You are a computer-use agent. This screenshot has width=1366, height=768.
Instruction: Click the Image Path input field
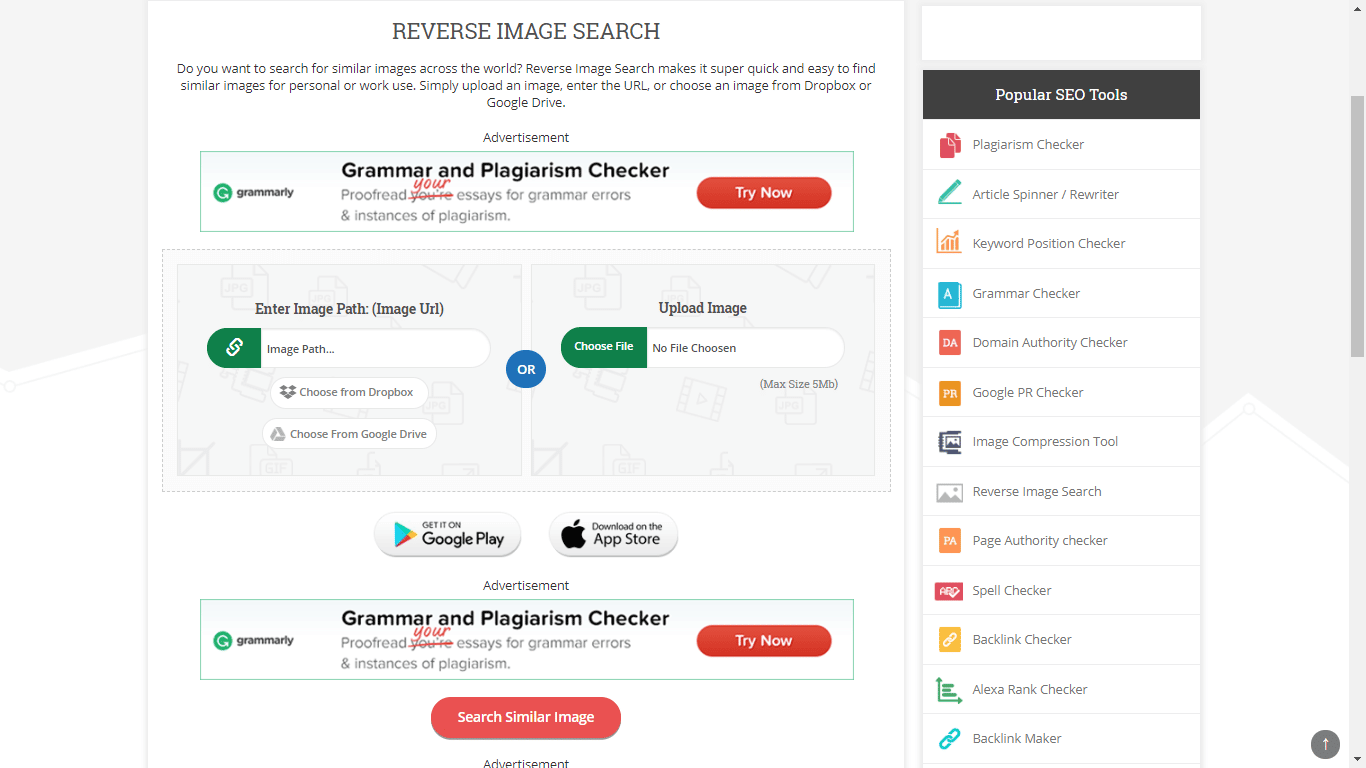point(375,348)
